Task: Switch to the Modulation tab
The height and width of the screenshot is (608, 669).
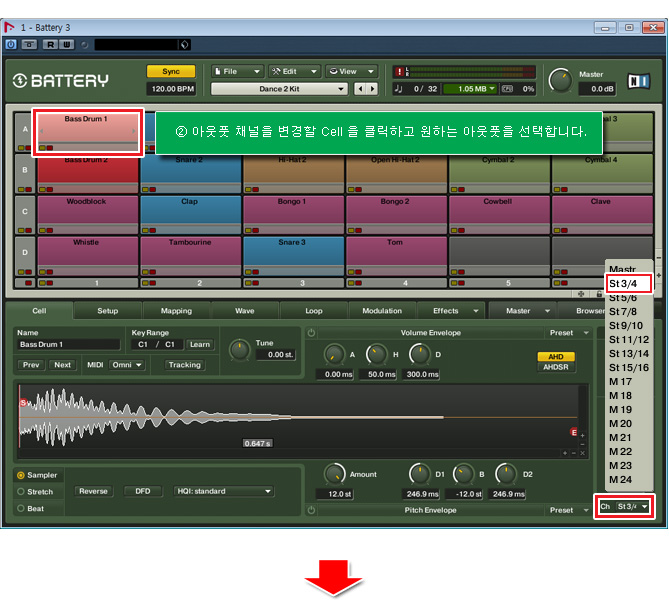Action: pos(382,311)
